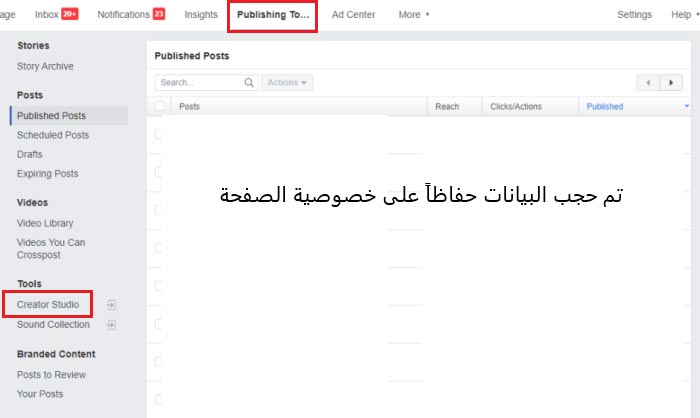Viewport: 700px width, 418px height.
Task: Open Expiring Posts
Action: point(47,174)
